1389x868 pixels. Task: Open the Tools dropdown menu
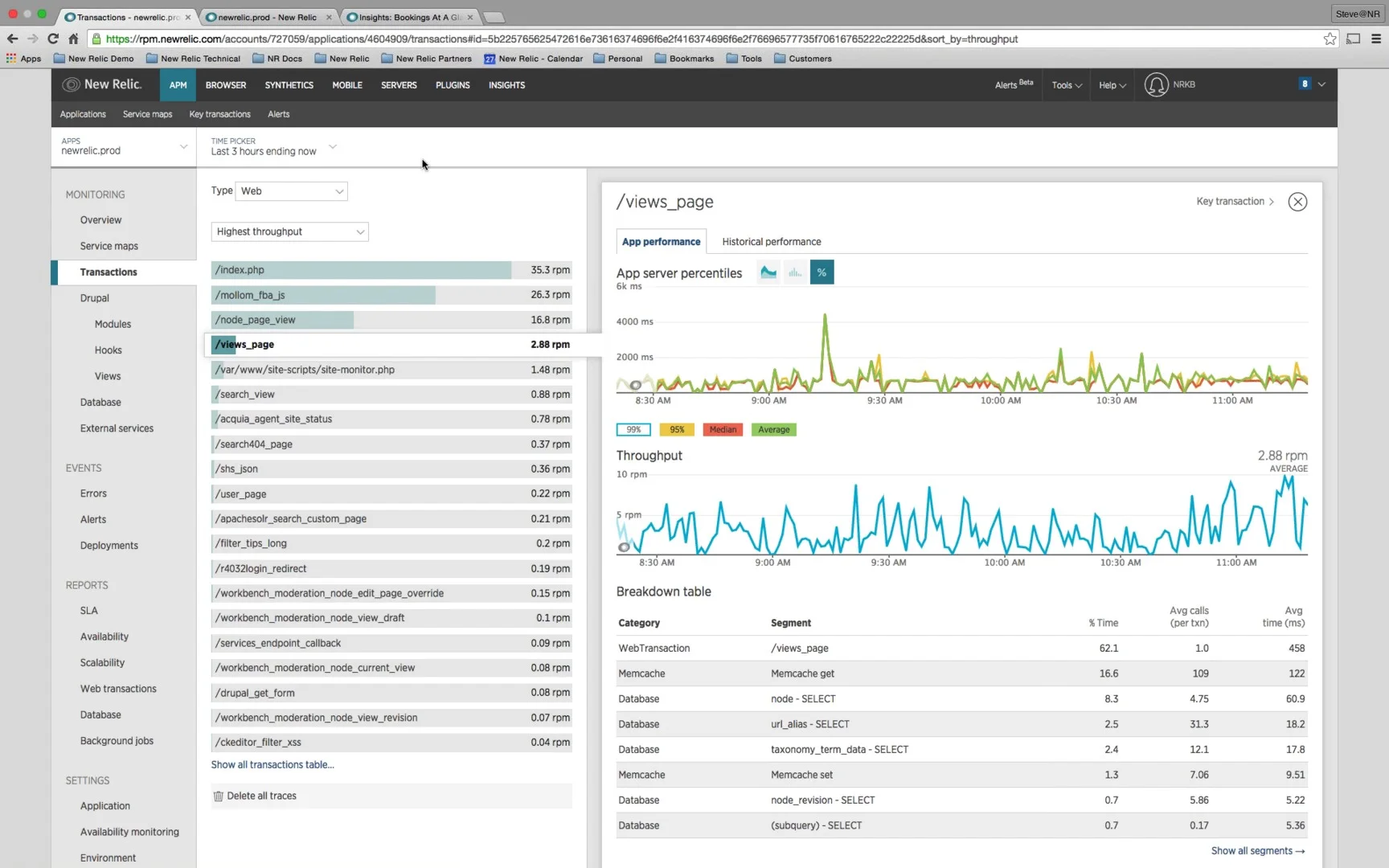point(1067,85)
